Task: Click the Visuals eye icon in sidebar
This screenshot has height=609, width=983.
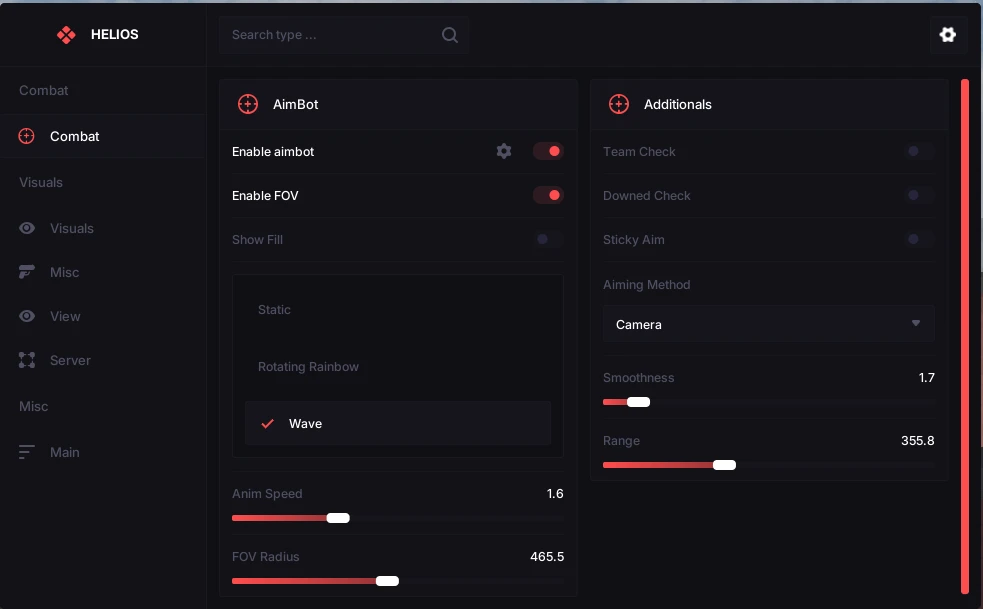Action: coord(27,228)
